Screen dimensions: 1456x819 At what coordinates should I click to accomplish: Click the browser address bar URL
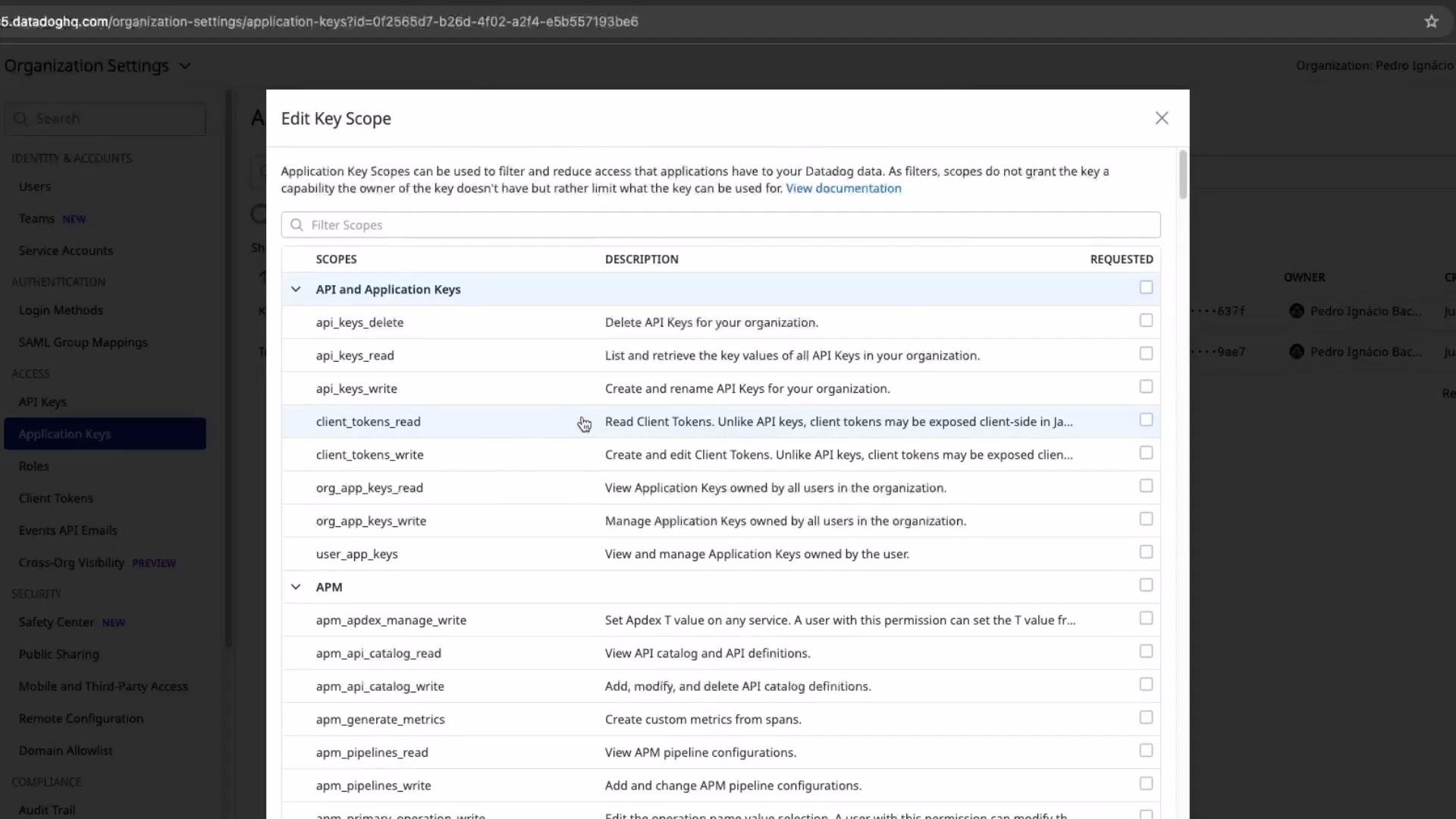[319, 21]
